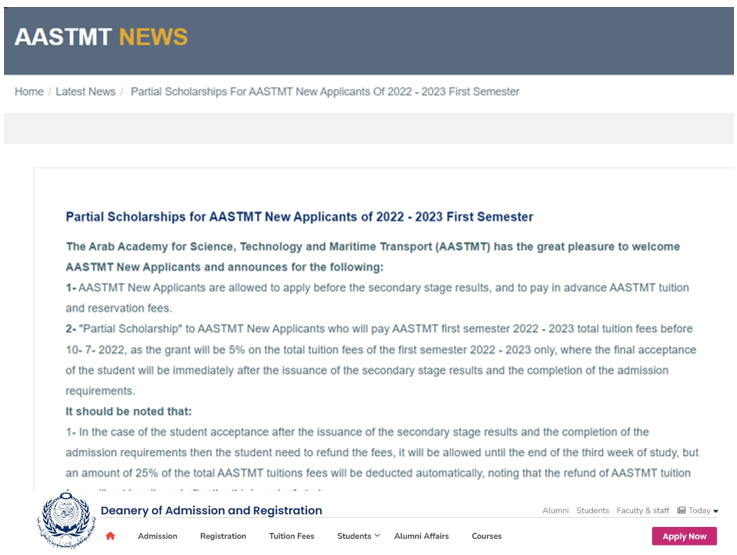This screenshot has height=555, width=737.
Task: Open the Courses menu item
Action: point(486,536)
